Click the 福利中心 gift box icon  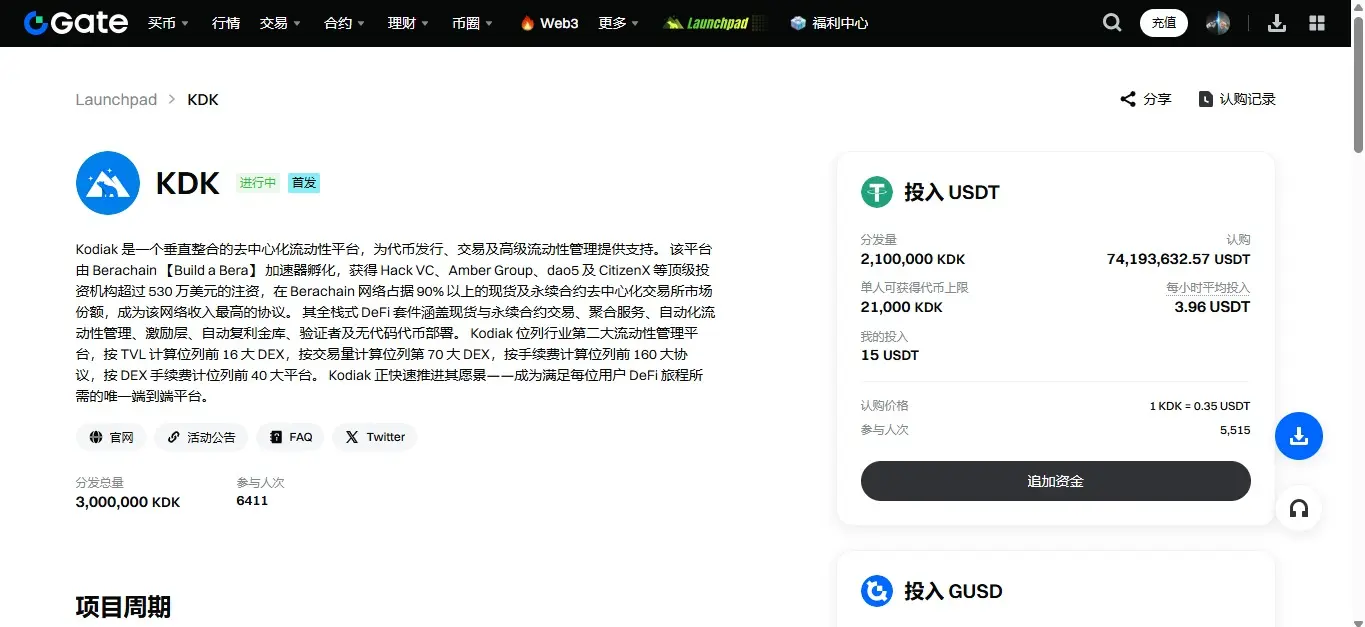tap(798, 22)
